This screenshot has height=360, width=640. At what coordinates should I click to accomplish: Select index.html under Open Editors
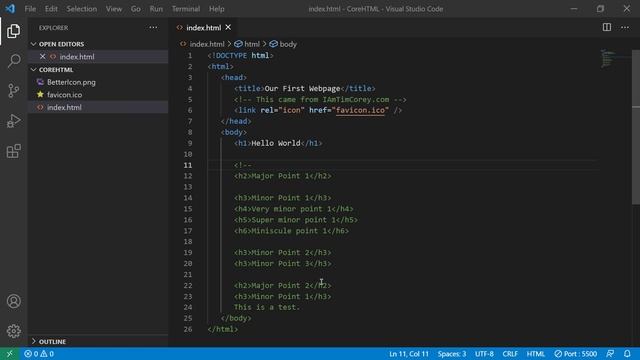[77, 57]
